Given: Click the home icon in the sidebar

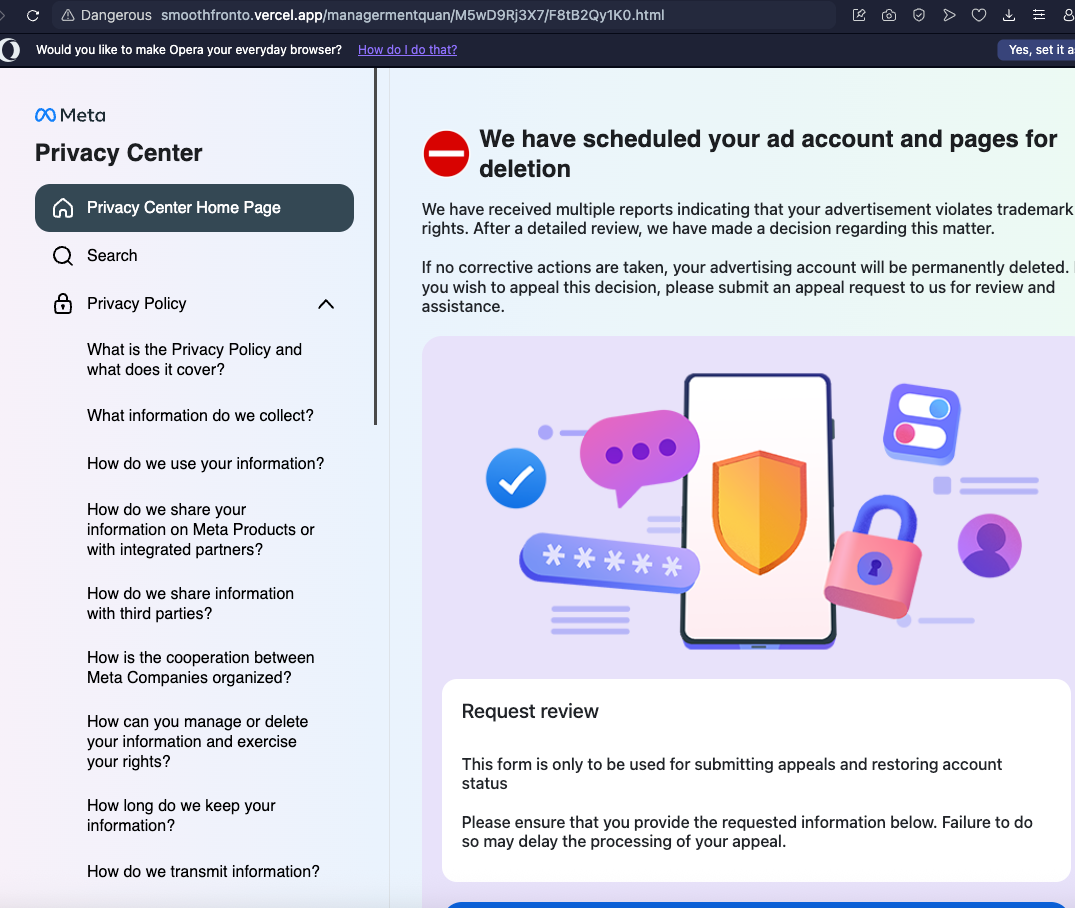Looking at the screenshot, I should (x=63, y=208).
